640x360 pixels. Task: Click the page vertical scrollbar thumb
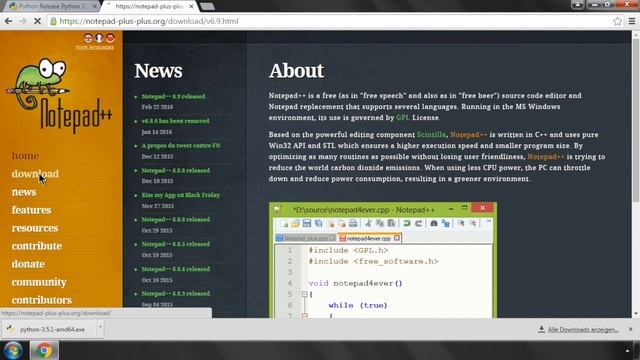coord(636,120)
